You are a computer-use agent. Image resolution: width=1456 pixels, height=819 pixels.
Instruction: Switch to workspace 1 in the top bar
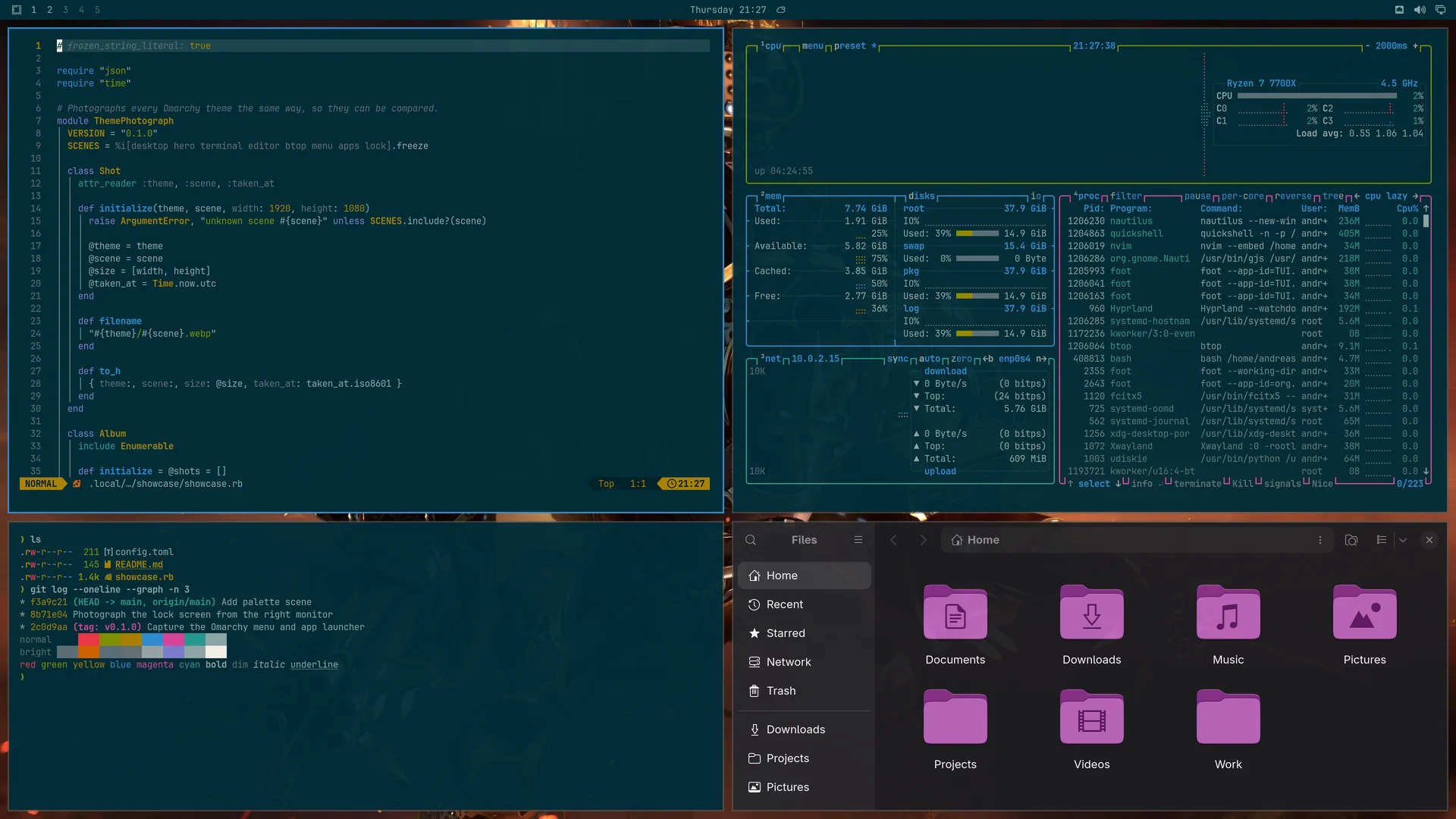(33, 10)
